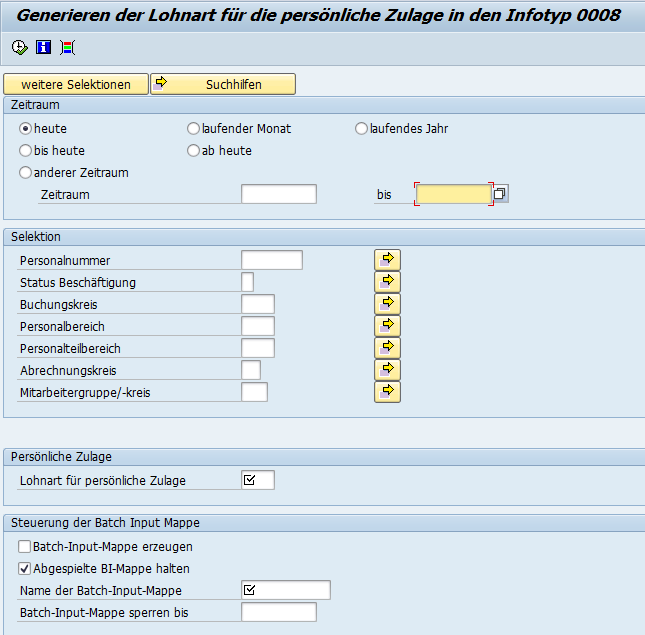Screen dimensions: 645x635
Task: Open multiple selection arrow for Abrechnungskreis
Action: [x=387, y=370]
